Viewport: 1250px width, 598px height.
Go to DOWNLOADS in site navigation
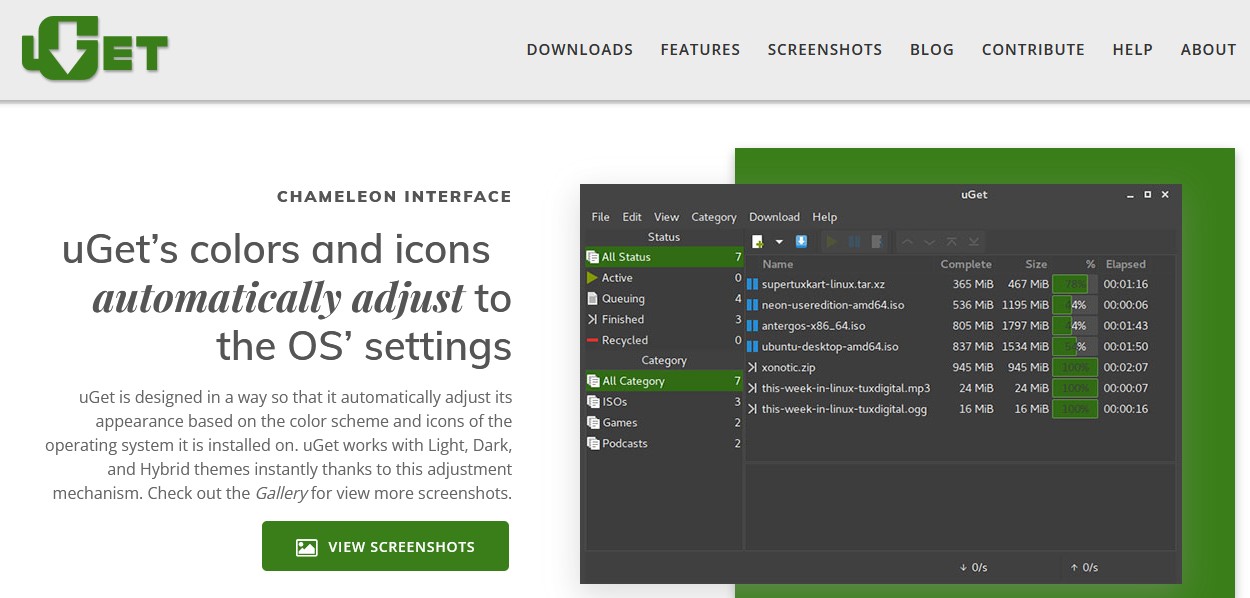tap(580, 49)
